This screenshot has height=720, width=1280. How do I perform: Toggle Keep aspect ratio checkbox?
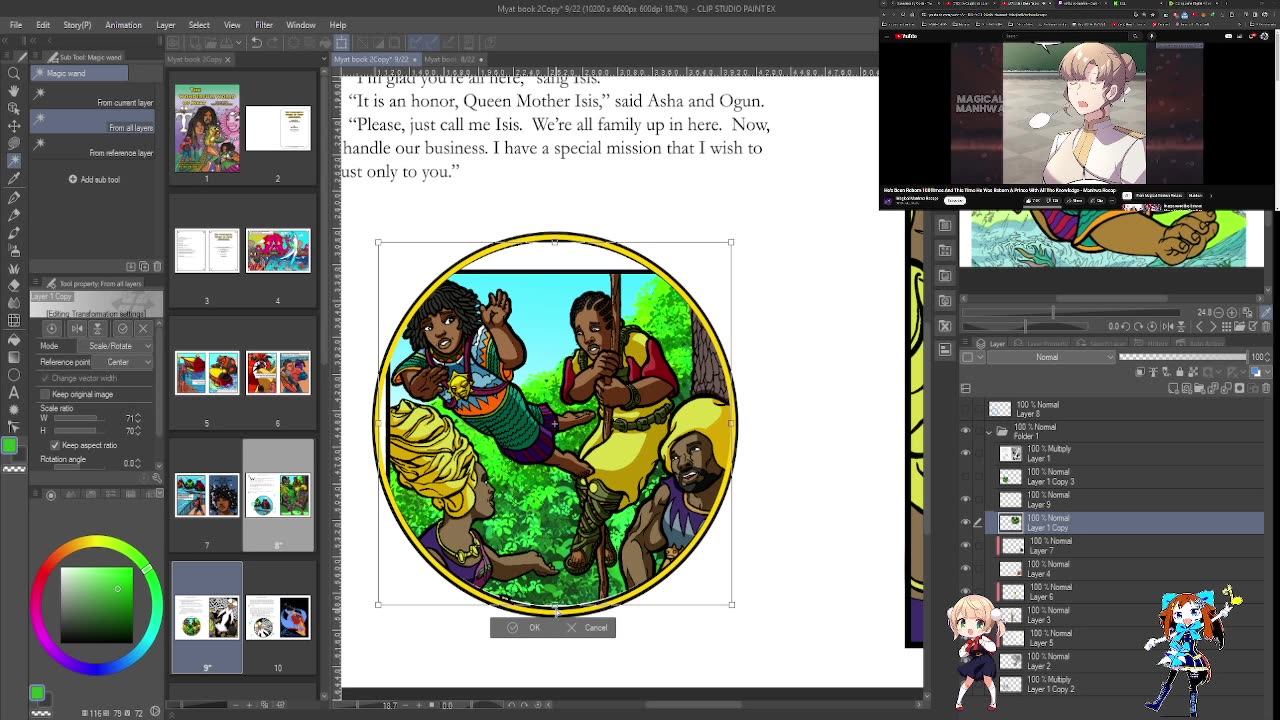(55, 445)
